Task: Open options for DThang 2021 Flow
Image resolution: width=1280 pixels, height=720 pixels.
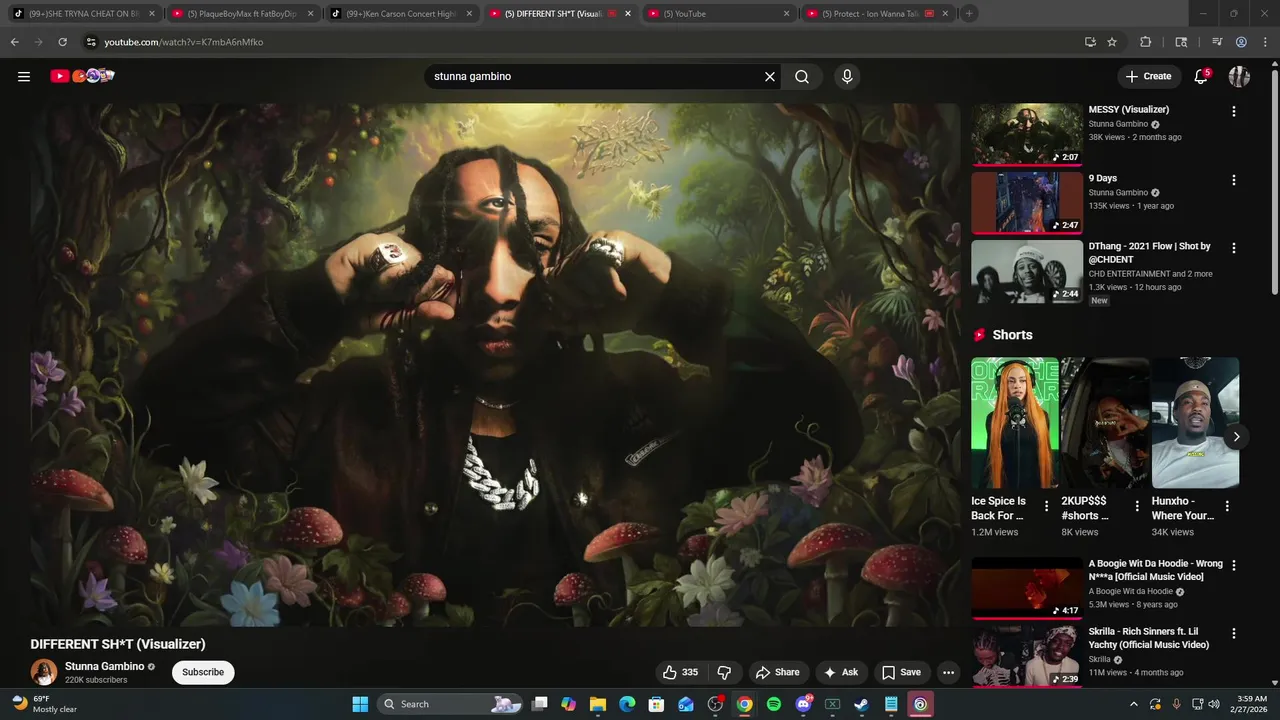Action: [x=1233, y=248]
